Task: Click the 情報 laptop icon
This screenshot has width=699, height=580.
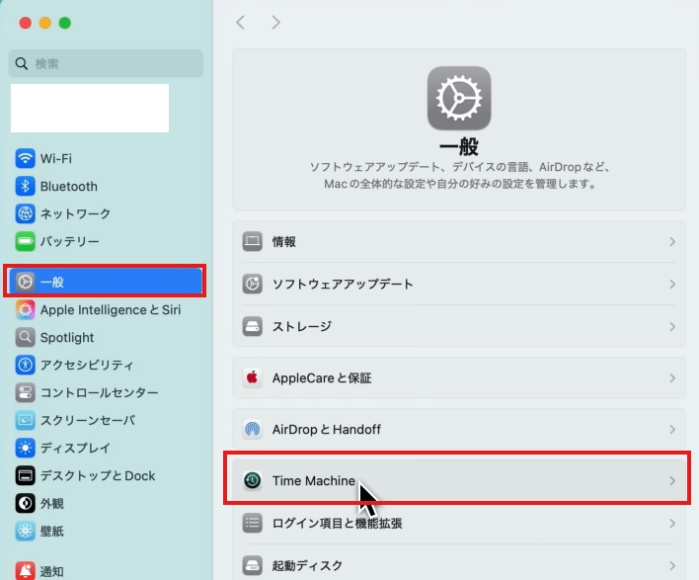Action: [x=252, y=242]
